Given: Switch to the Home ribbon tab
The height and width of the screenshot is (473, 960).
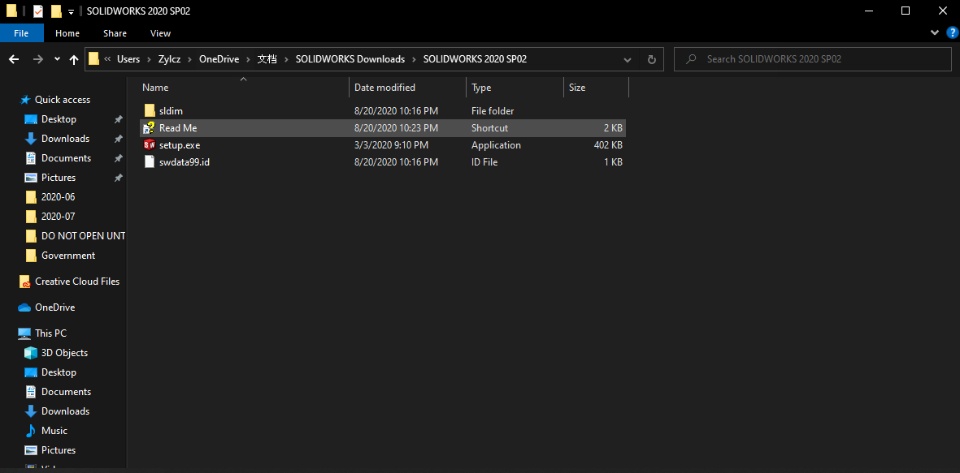Looking at the screenshot, I should [67, 33].
